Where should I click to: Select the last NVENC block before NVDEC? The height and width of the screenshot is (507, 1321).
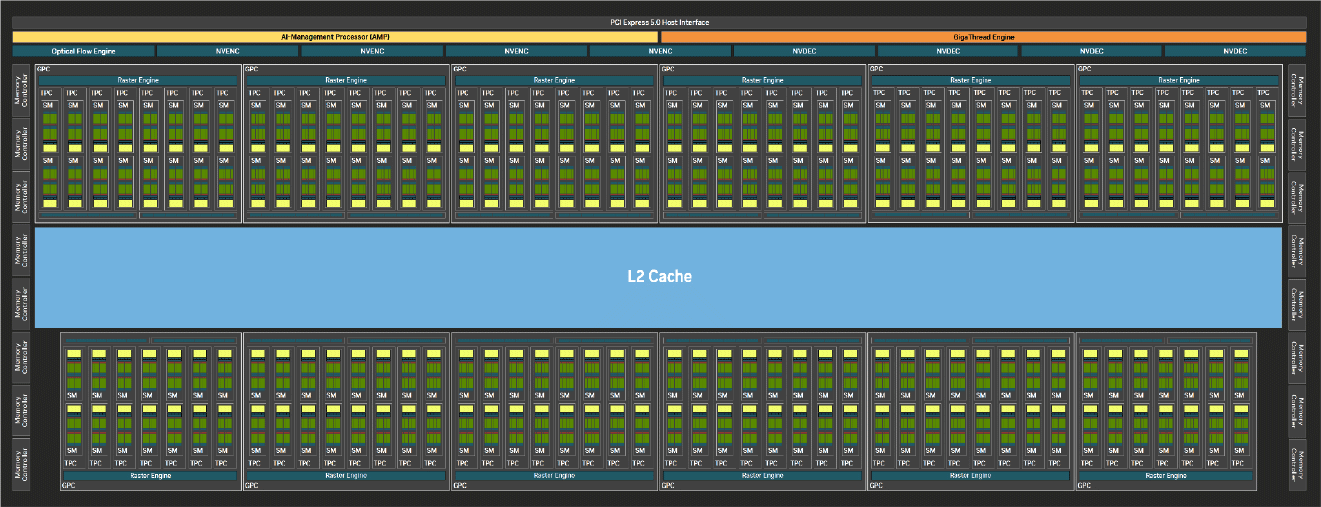point(660,51)
